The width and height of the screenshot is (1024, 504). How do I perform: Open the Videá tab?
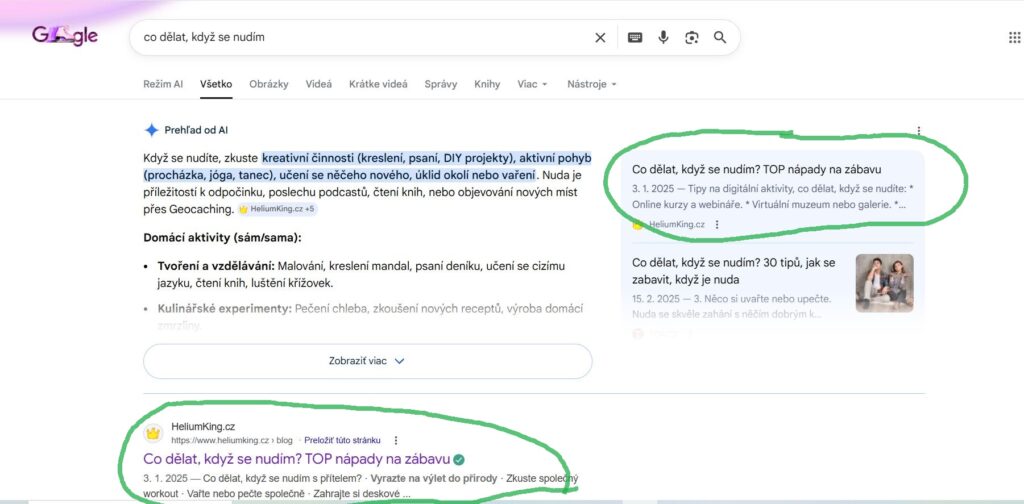click(319, 84)
